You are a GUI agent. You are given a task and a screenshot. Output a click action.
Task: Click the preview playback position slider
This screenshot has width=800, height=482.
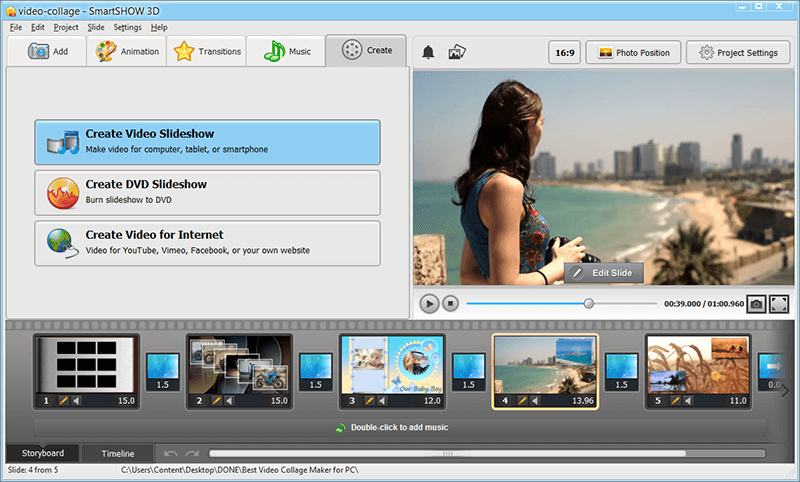coord(588,304)
